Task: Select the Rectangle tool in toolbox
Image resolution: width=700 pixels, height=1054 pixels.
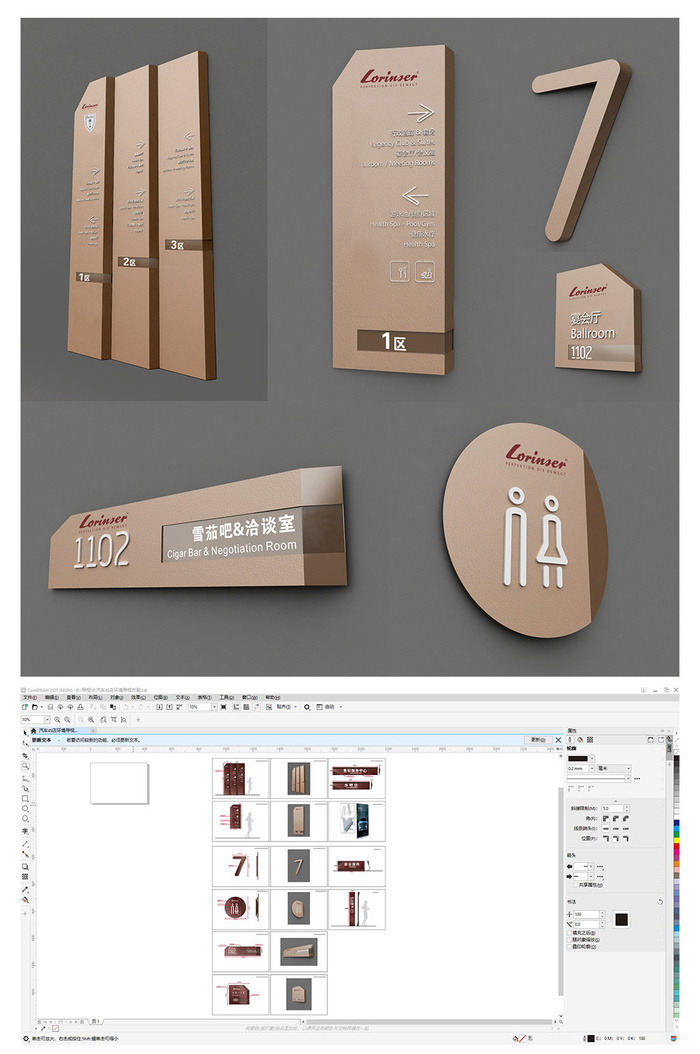Action: (x=25, y=799)
